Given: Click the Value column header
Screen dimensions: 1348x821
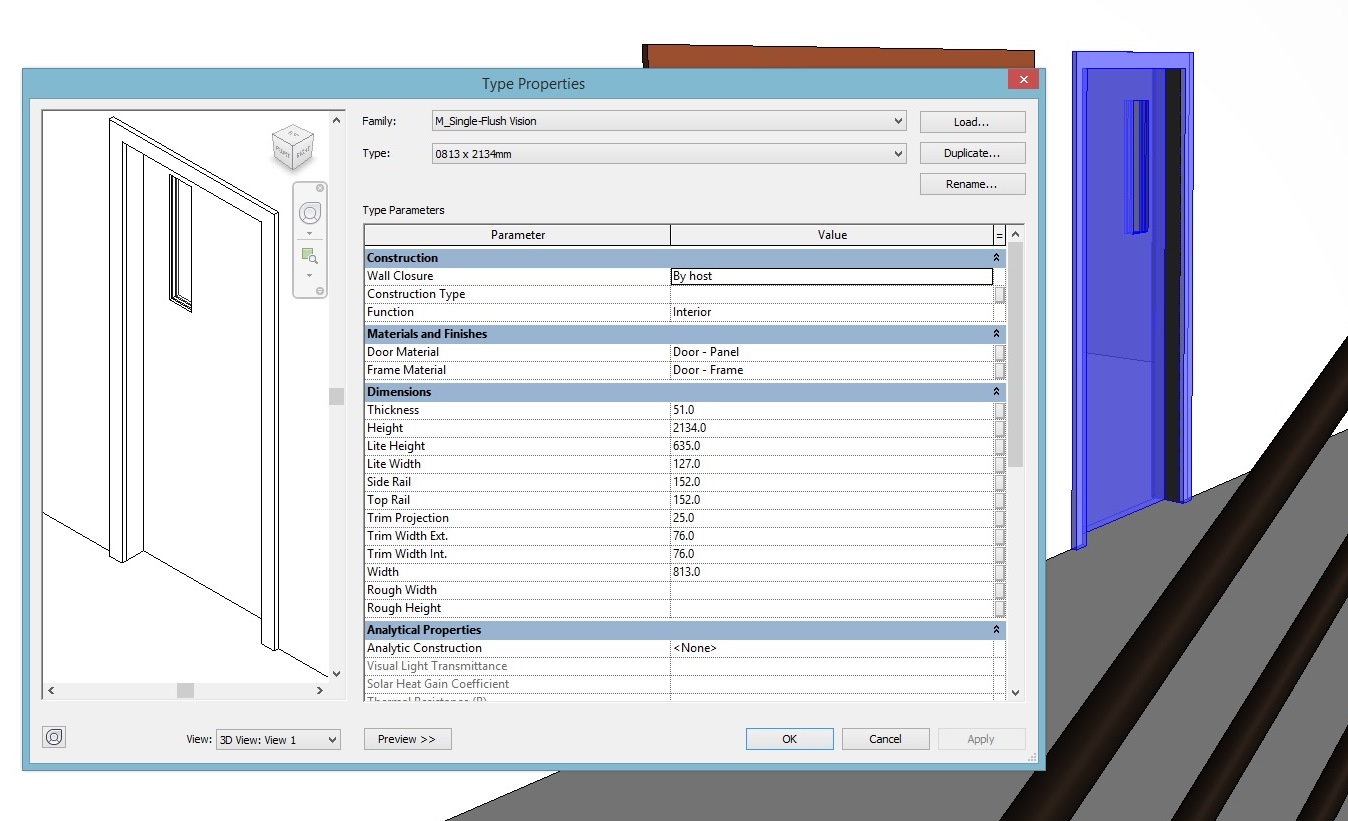Looking at the screenshot, I should tap(831, 235).
